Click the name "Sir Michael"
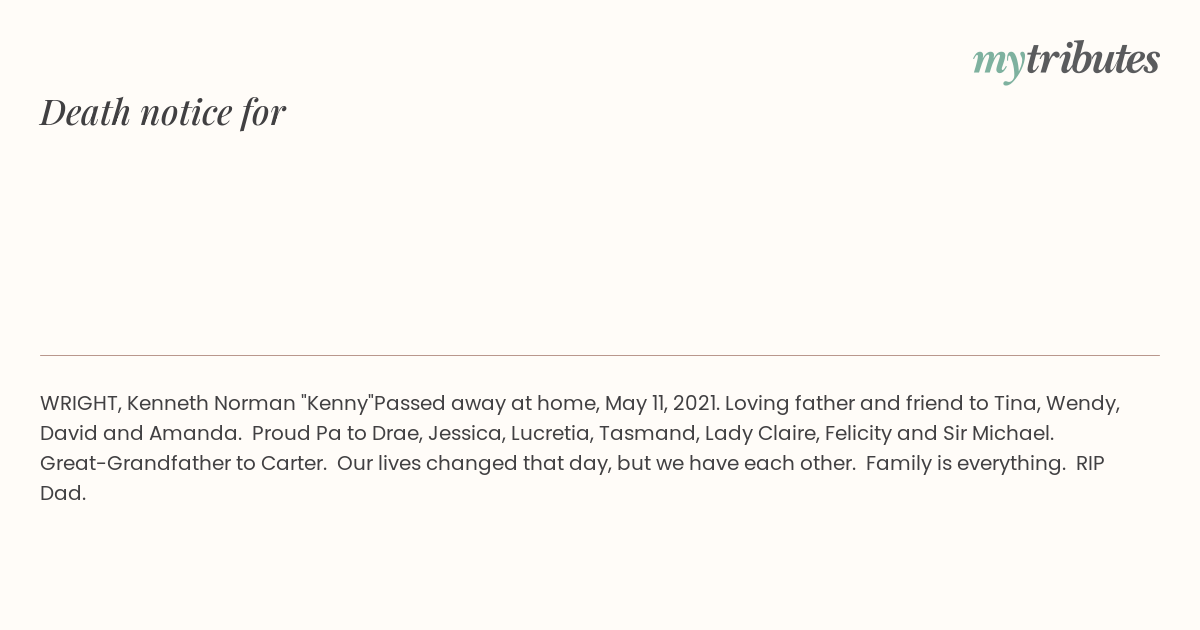Screen dimensions: 1200x630 [996, 434]
